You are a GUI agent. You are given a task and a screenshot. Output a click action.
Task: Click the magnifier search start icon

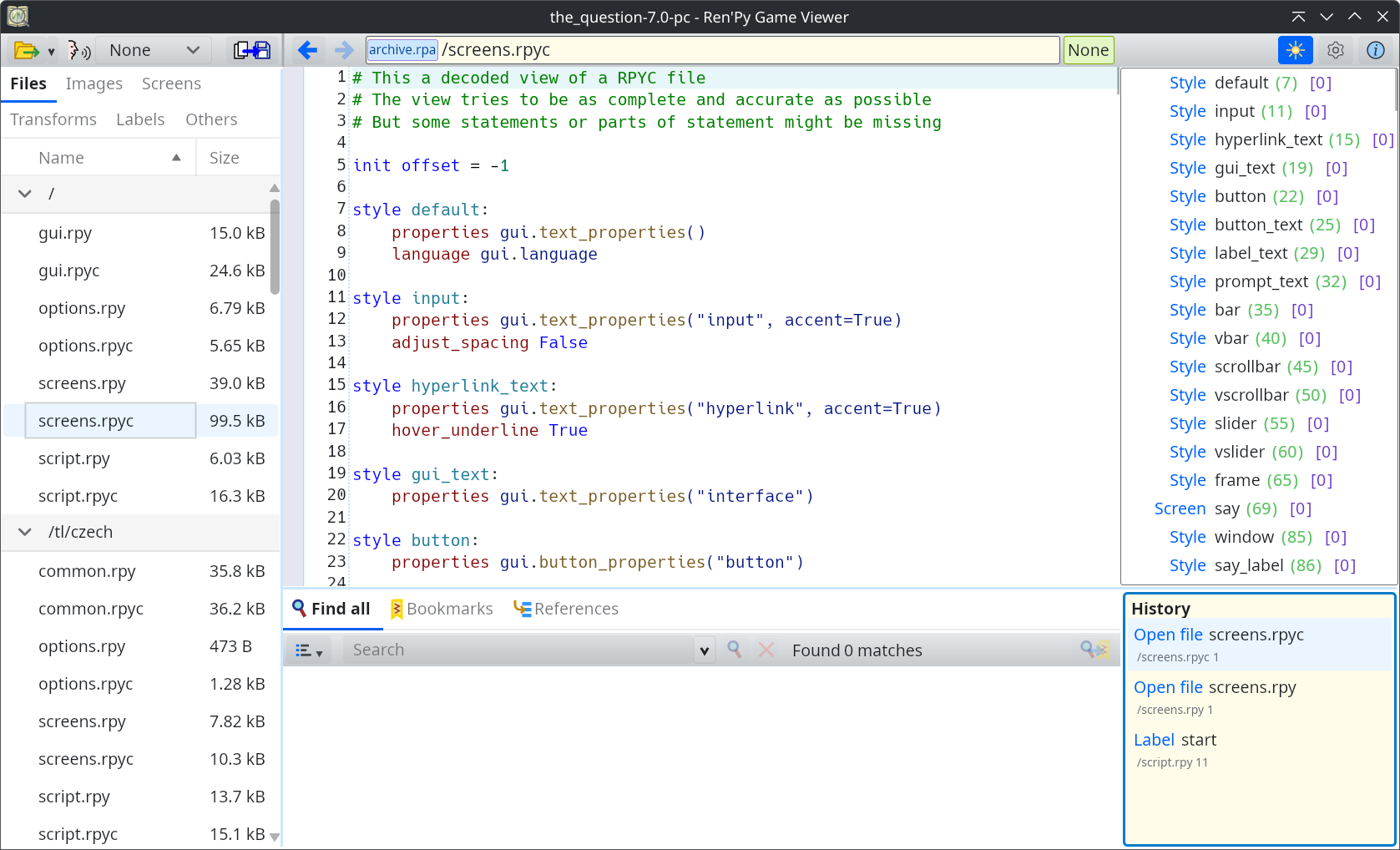pyautogui.click(x=735, y=650)
